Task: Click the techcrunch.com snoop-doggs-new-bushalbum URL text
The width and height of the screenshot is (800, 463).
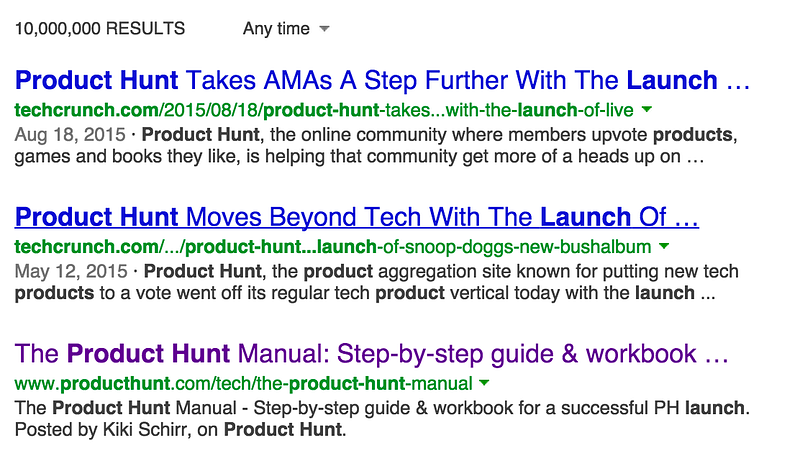Action: click(x=333, y=247)
